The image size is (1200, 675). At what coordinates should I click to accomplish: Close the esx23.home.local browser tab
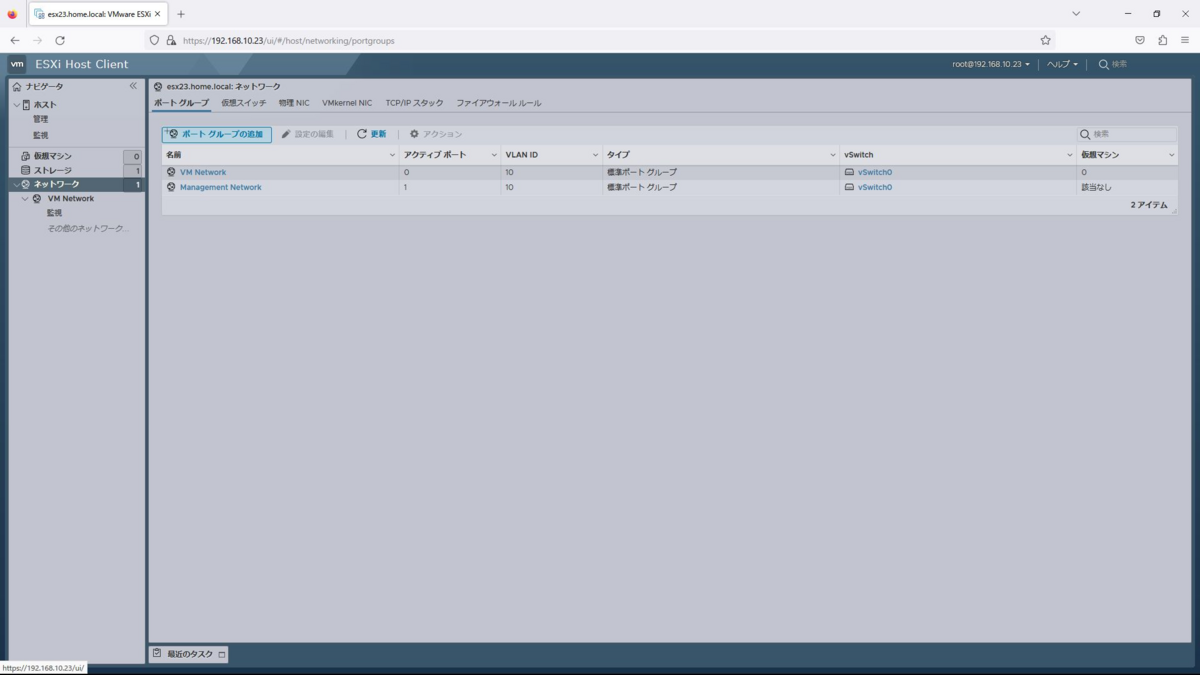click(158, 14)
